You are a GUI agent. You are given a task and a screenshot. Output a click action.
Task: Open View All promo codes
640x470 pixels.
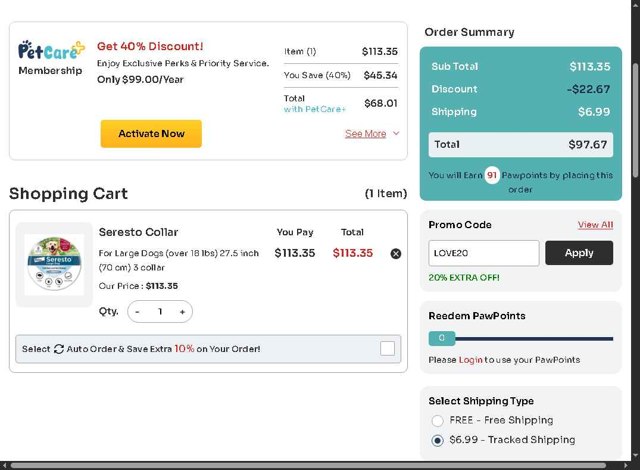(x=595, y=225)
